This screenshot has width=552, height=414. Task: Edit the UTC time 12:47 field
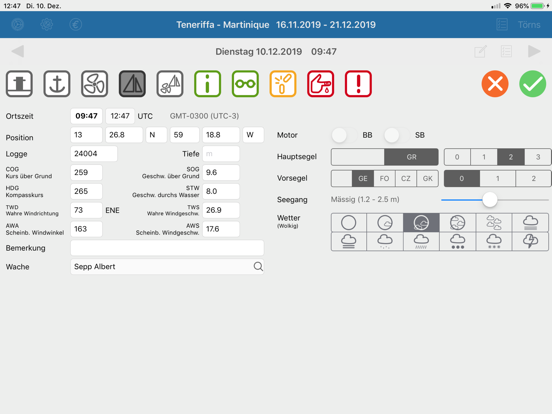click(120, 116)
